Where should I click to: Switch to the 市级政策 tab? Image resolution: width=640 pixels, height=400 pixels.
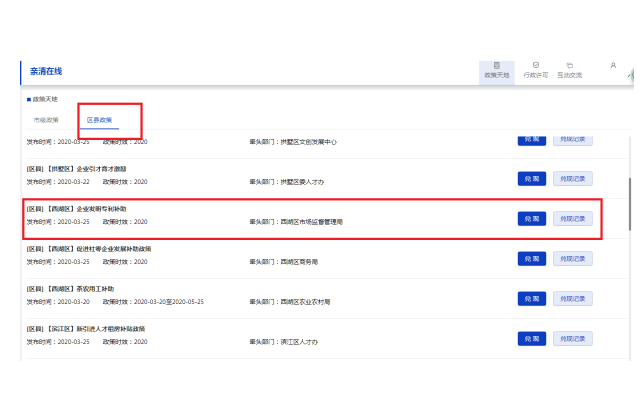46,120
